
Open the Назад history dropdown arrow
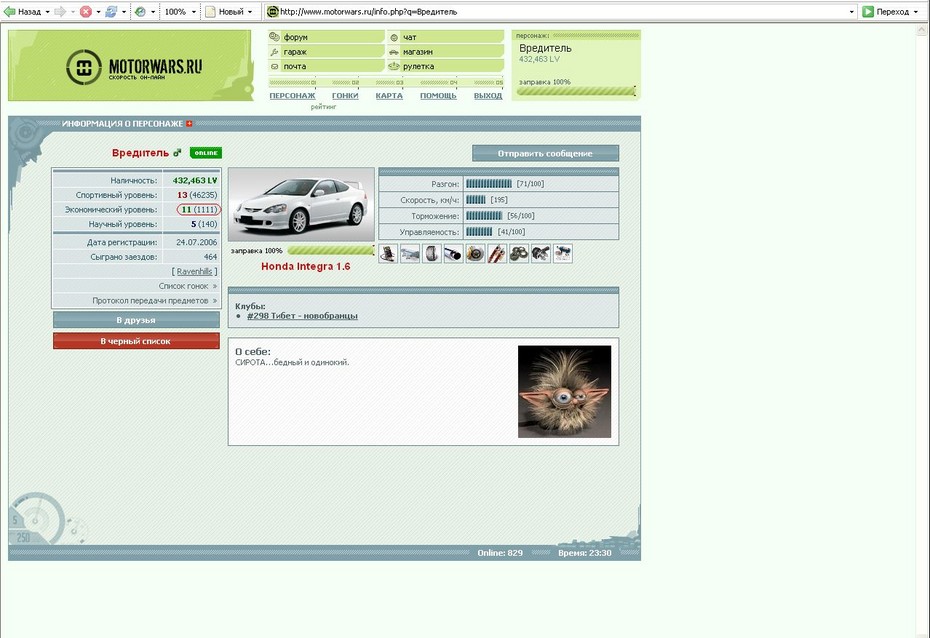[x=47, y=12]
